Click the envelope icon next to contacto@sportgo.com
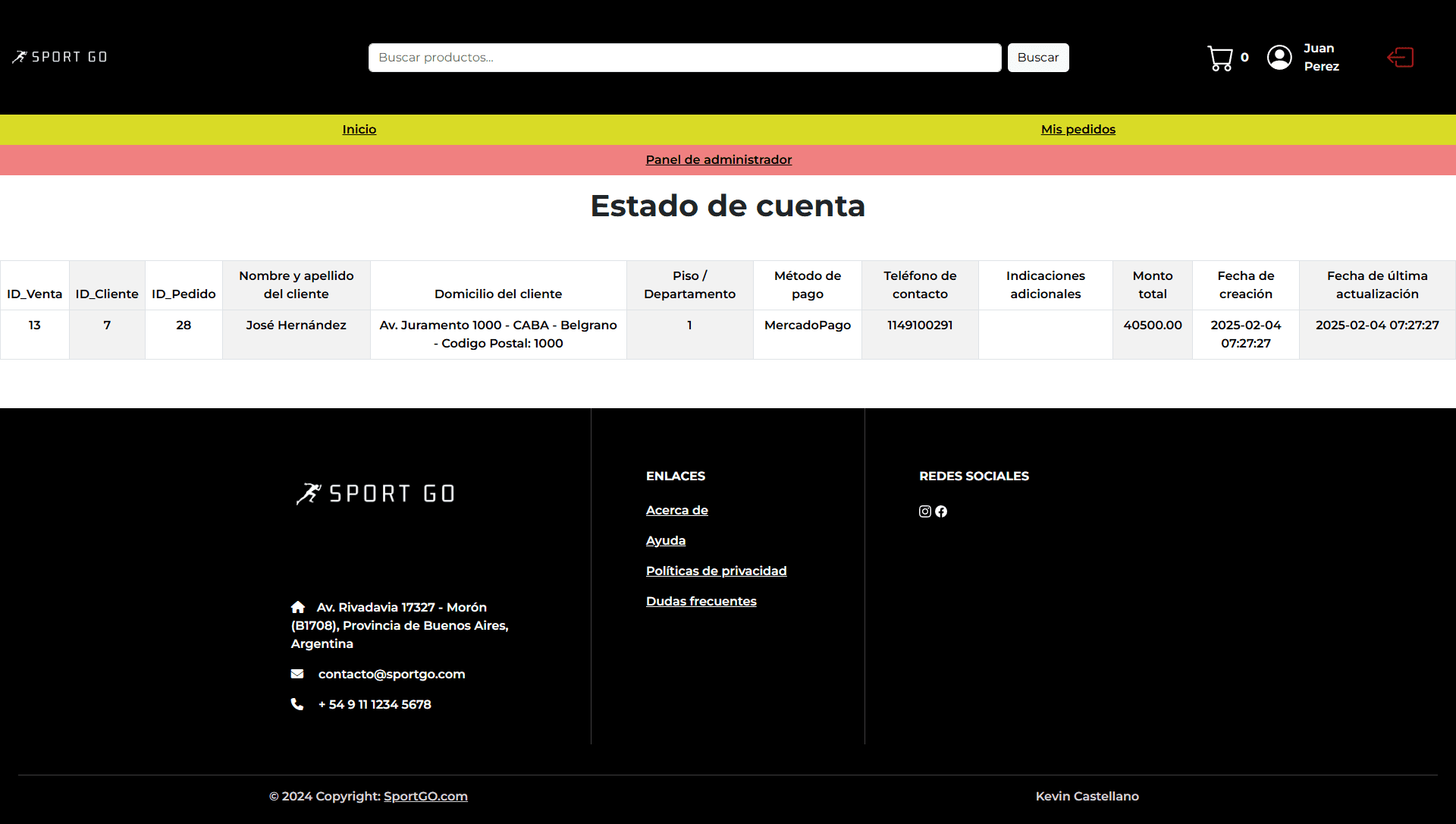Image resolution: width=1456 pixels, height=824 pixels. [297, 674]
